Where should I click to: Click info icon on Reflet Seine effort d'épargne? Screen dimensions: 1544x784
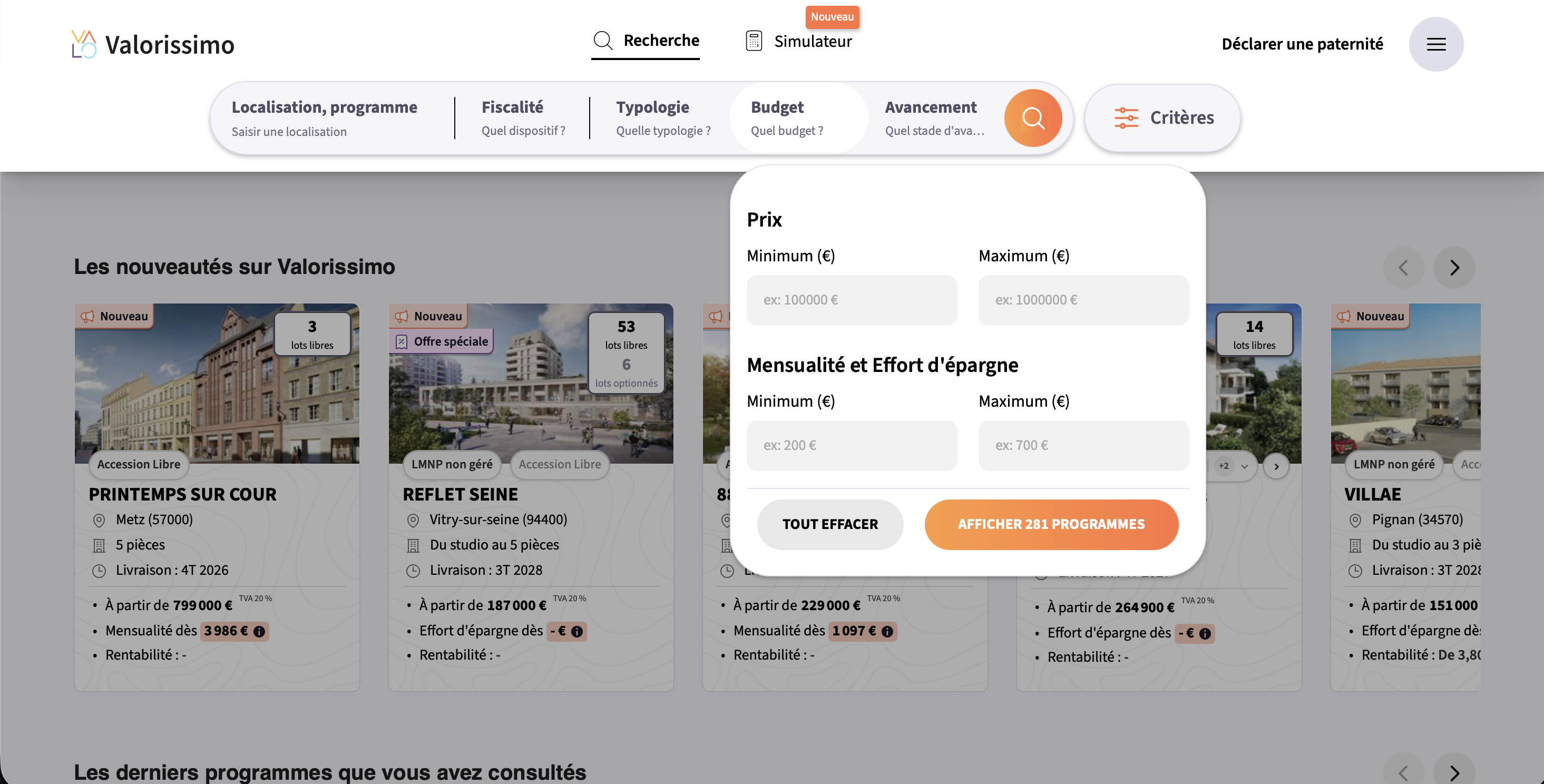tap(576, 631)
